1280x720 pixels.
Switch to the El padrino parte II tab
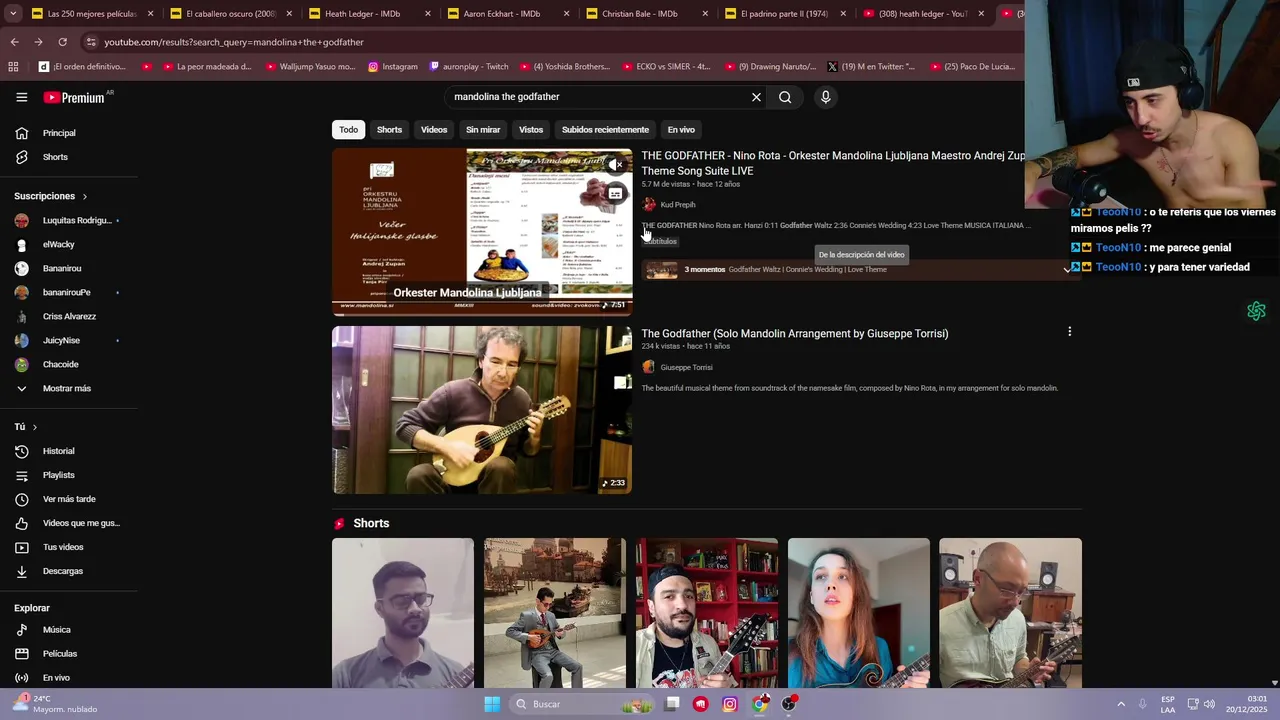tap(784, 14)
